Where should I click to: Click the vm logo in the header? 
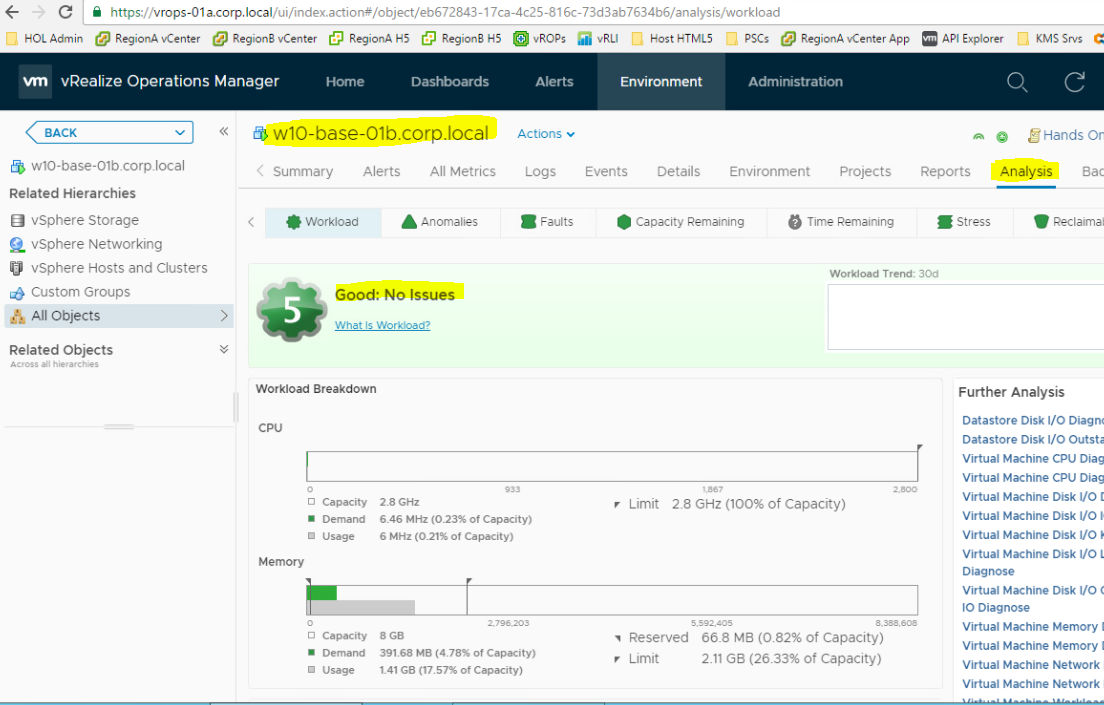(35, 81)
